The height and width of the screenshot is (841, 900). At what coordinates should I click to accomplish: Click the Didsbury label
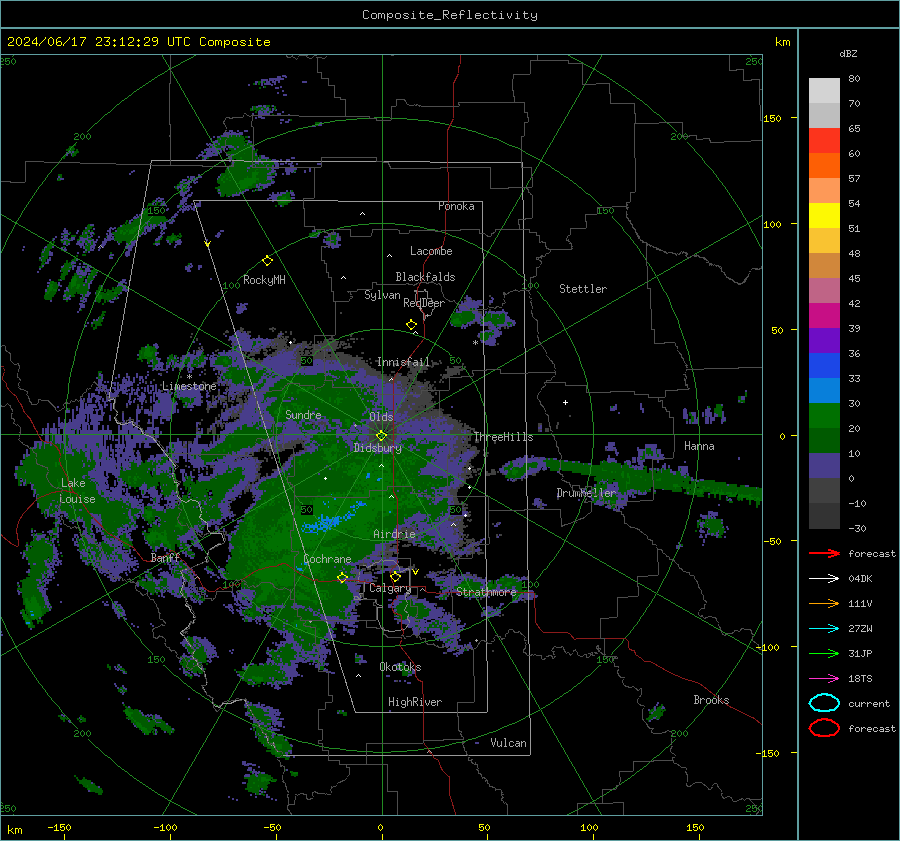point(378,448)
